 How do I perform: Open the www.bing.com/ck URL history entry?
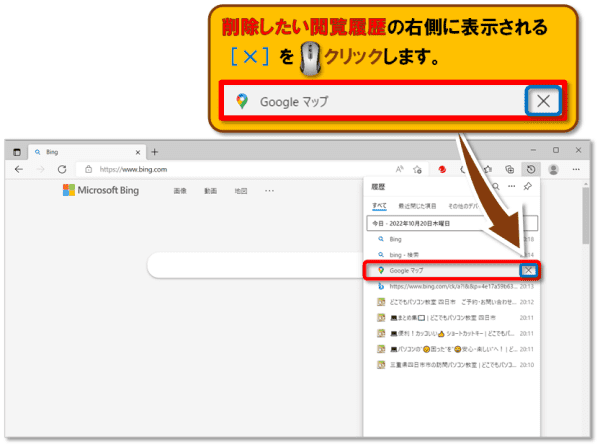point(452,286)
